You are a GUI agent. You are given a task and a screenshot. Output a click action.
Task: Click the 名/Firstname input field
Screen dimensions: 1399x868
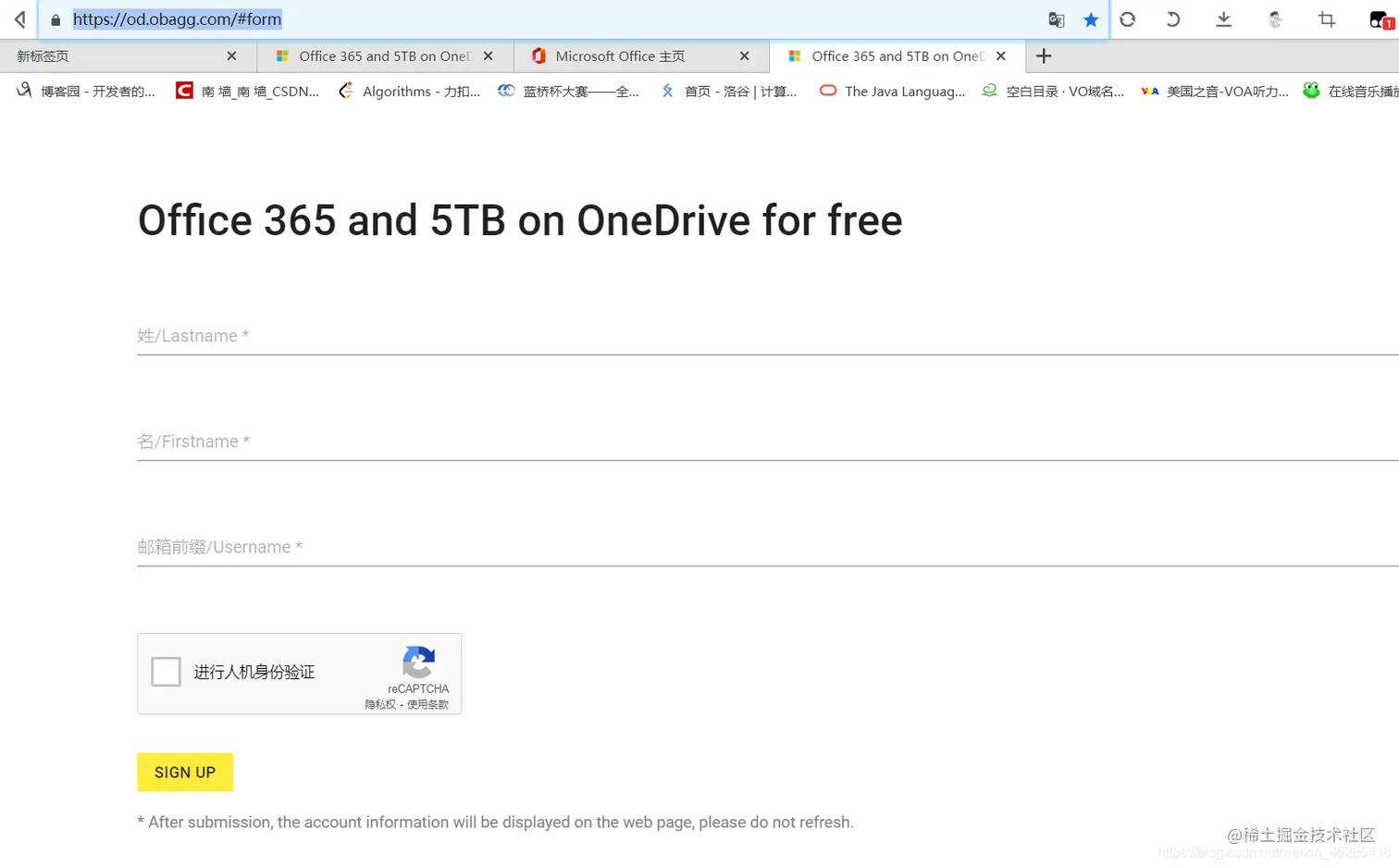tap(768, 441)
